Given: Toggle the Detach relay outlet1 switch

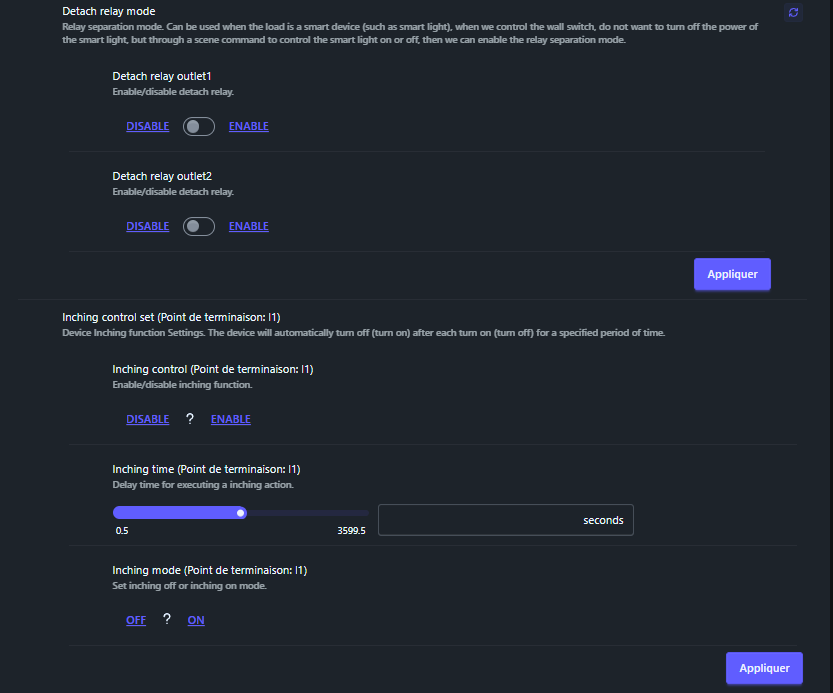Looking at the screenshot, I should 199,127.
